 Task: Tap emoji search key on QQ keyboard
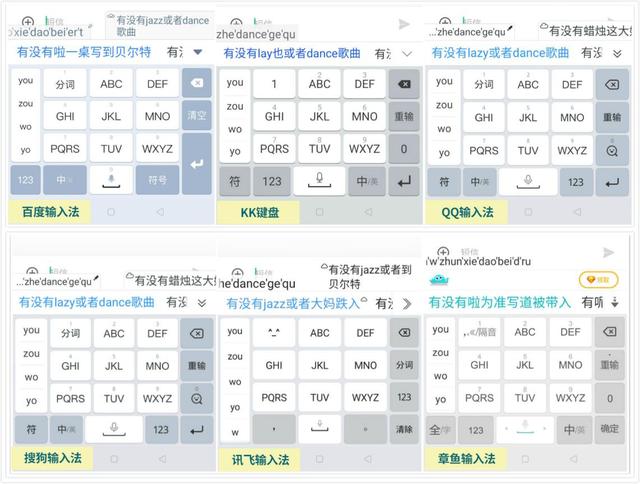coord(612,150)
